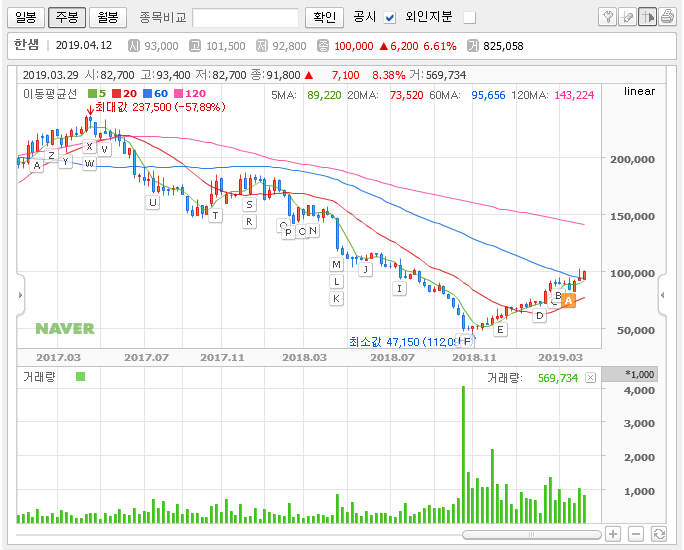684x550 pixels.
Task: Open disclosure marker Z
Action: (51, 155)
